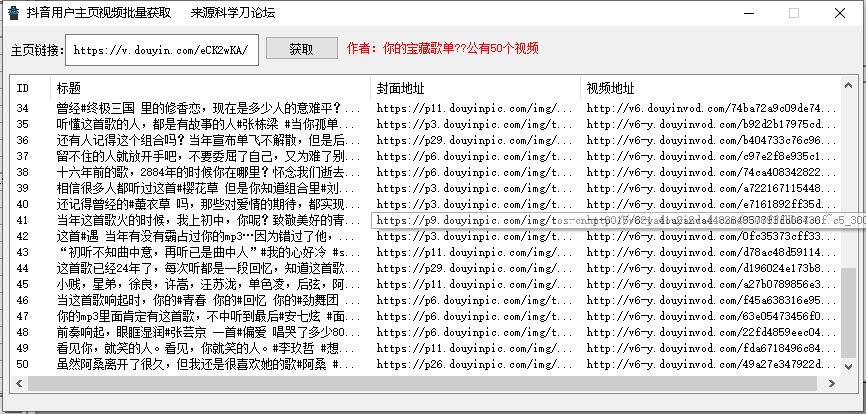866x414 pixels.
Task: Click video address starting 74ca408342822
Action: click(711, 172)
